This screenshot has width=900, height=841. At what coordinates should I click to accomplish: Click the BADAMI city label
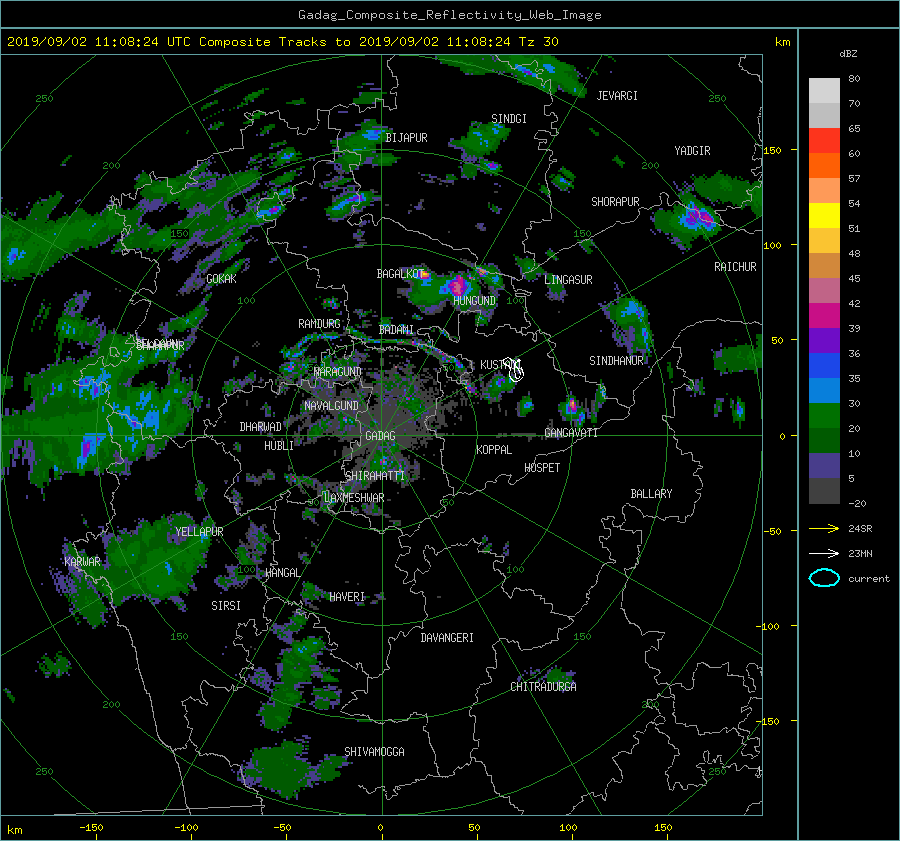[396, 330]
